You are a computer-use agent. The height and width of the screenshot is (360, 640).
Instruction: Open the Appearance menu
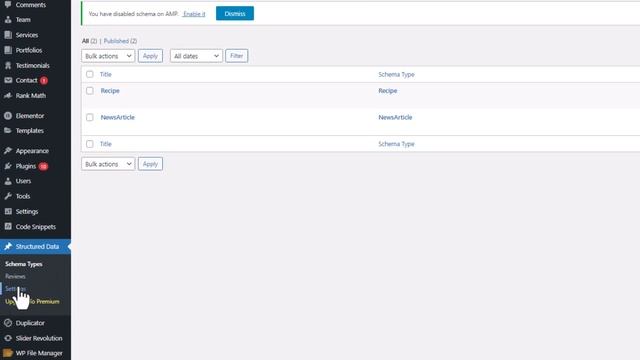pyautogui.click(x=36, y=151)
